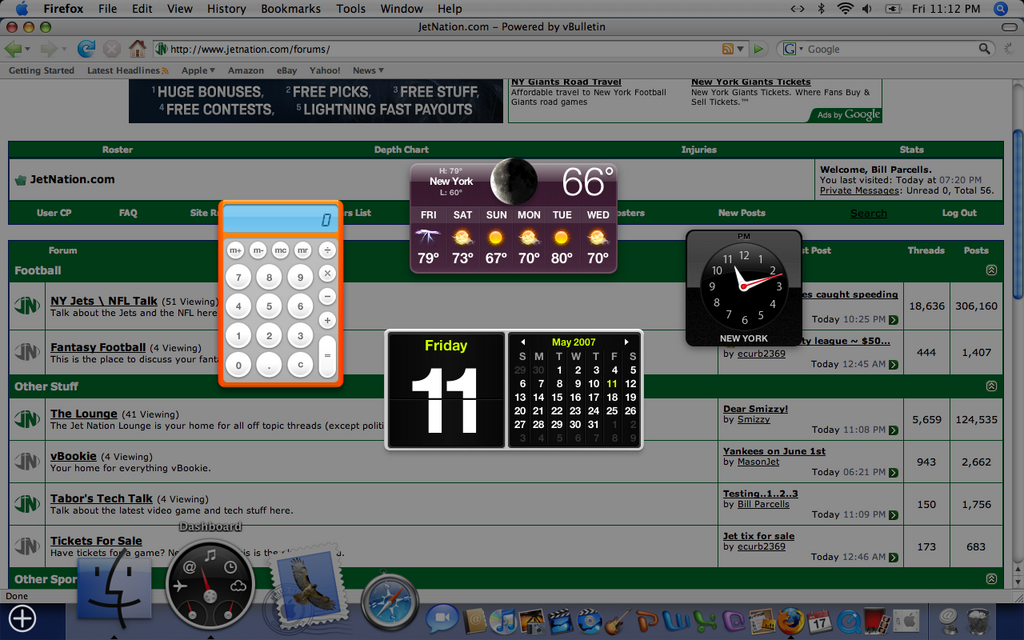The image size is (1024, 640).
Task: Click the search magnifier in the Google box
Action: 984,49
